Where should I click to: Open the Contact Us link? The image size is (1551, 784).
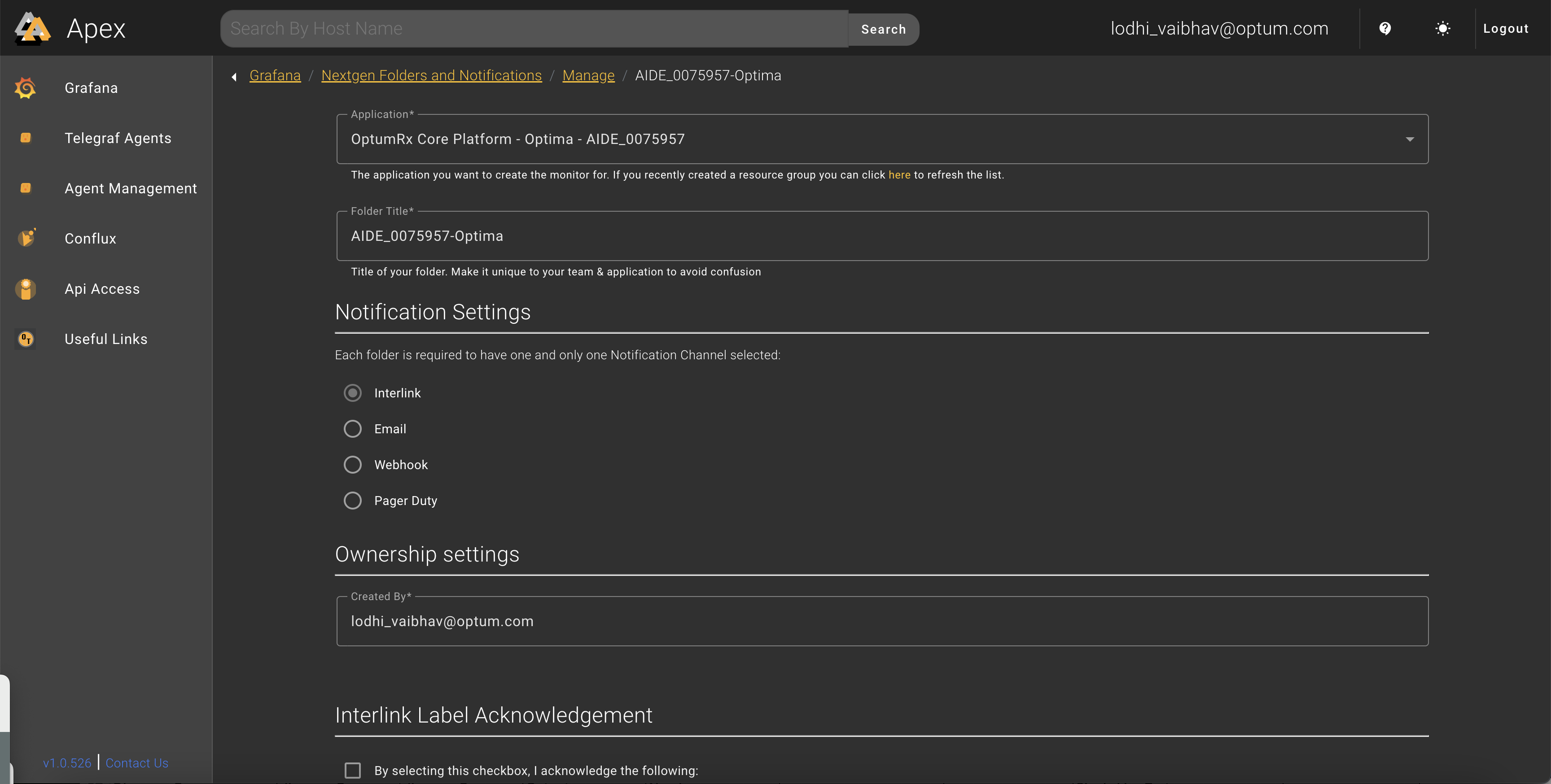pyautogui.click(x=137, y=762)
